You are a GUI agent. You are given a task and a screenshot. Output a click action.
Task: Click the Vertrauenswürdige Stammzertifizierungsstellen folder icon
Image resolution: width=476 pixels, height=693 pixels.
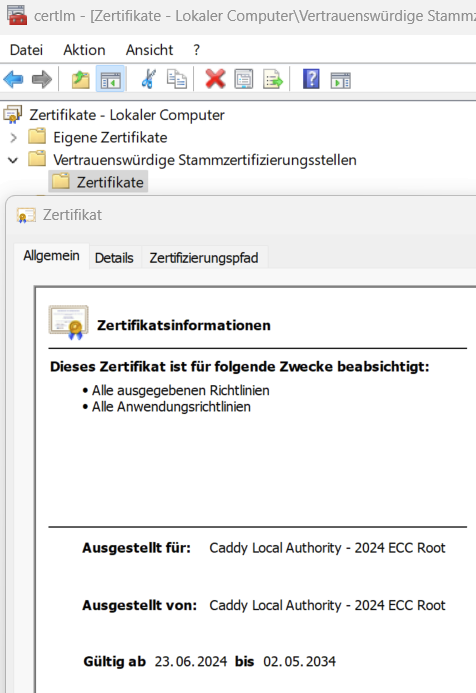coord(37,159)
